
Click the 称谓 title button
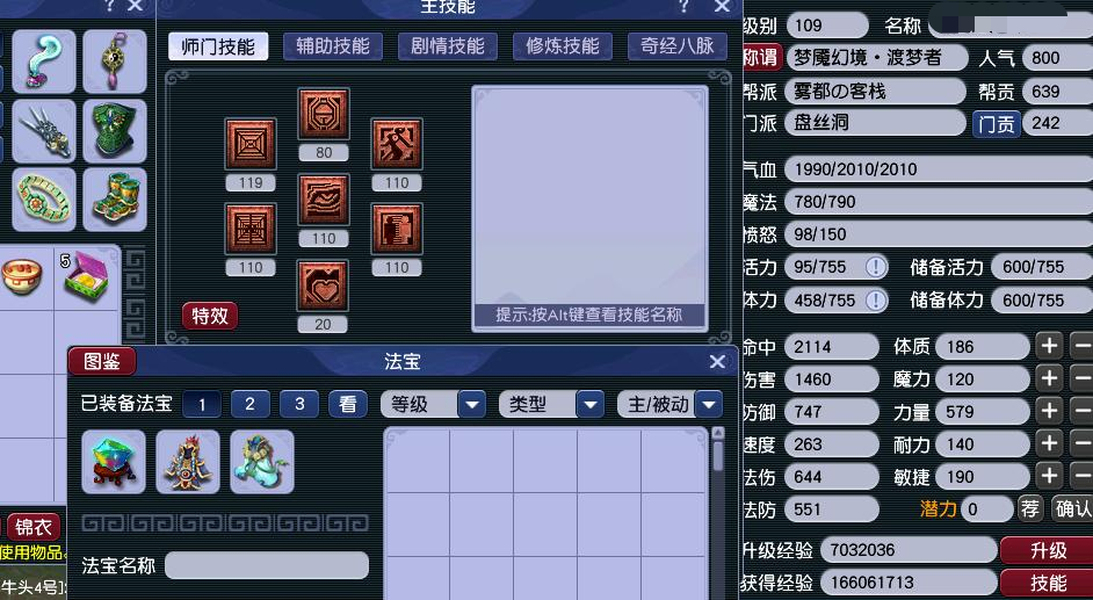763,58
